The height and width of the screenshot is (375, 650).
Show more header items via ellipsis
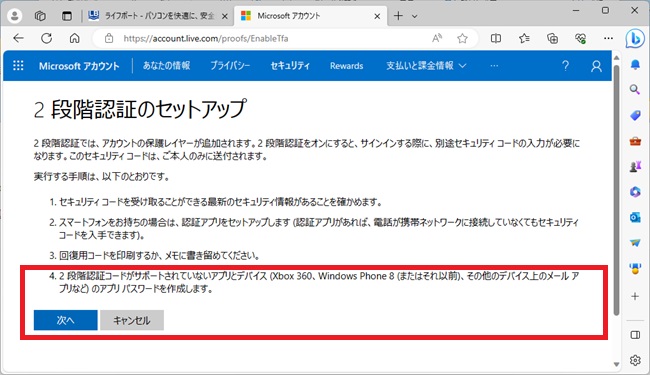tap(494, 65)
